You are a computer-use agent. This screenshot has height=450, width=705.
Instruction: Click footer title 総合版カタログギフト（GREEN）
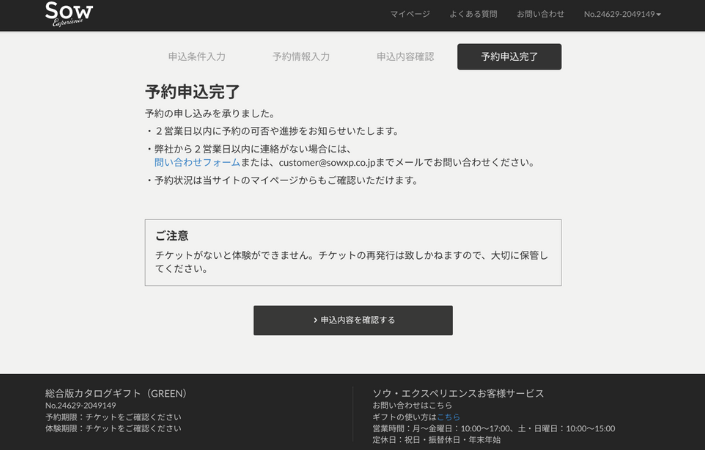[116, 393]
